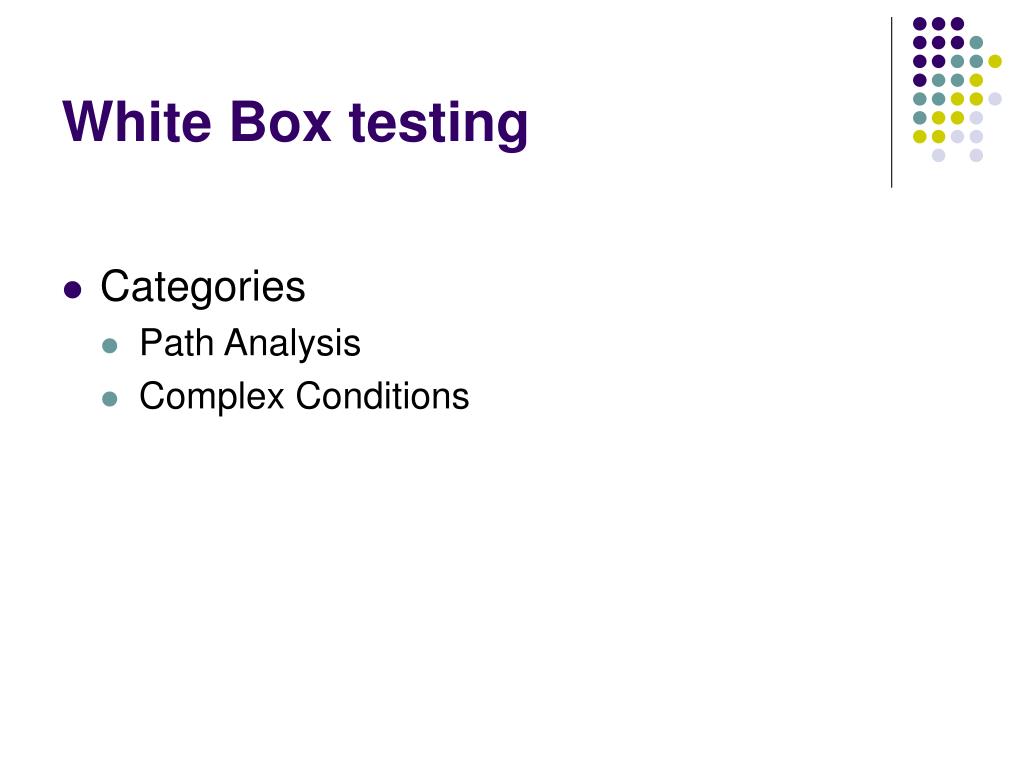Select the word White in the title

coord(137,121)
